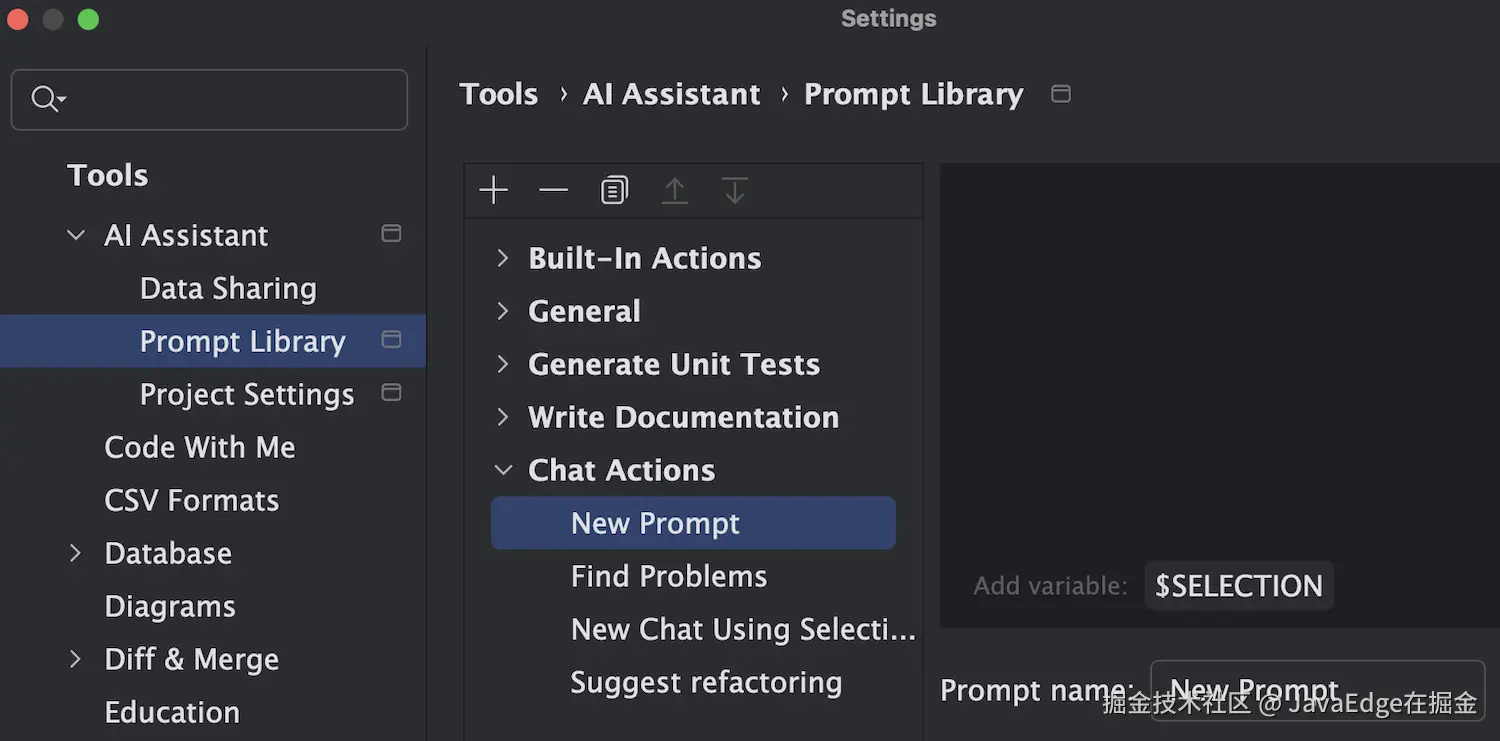
Task: Click icon next to Prompt Library breadcrumb
Action: pyautogui.click(x=1061, y=94)
